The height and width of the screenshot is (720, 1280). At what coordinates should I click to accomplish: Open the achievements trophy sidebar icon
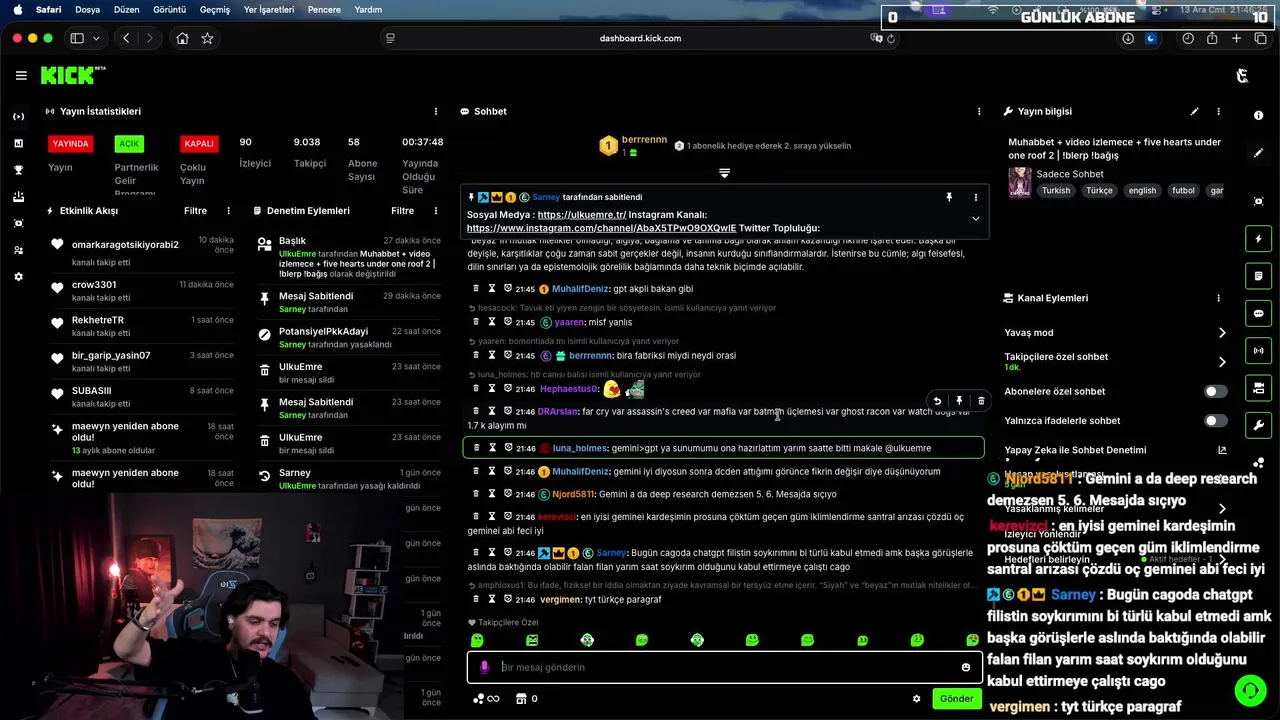(18, 170)
